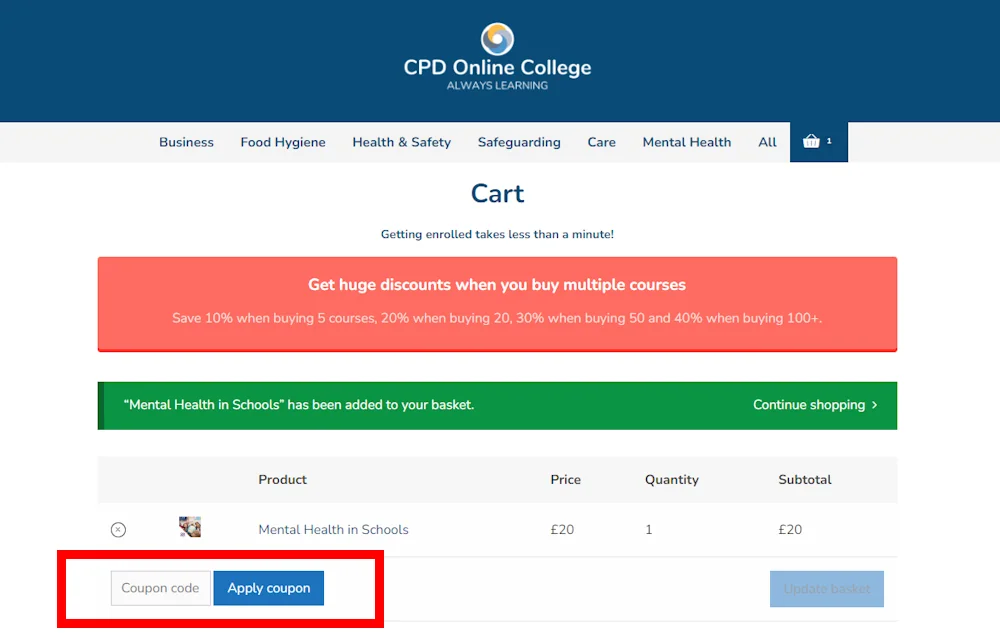Focus the Coupon code input field
Viewport: 1000px width, 634px height.
point(161,588)
